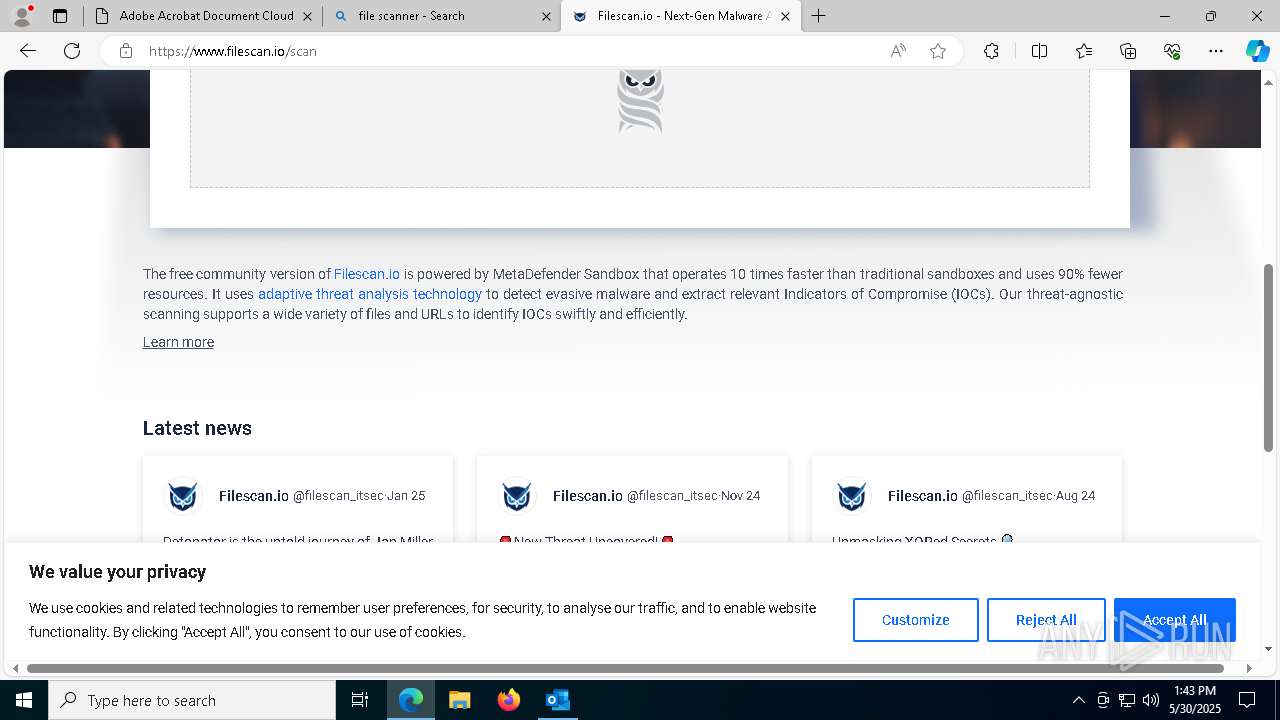Close the Filescan.io tab
The height and width of the screenshot is (720, 1280).
785,16
